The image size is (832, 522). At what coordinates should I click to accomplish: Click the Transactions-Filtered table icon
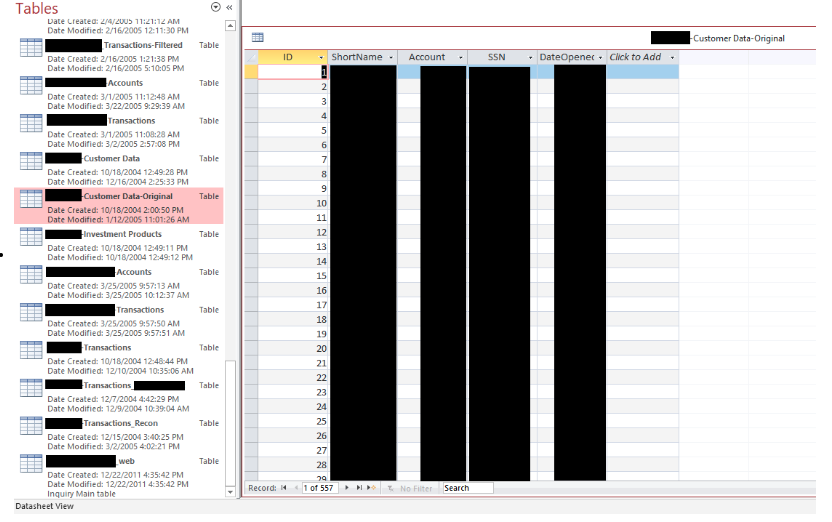tap(31, 46)
